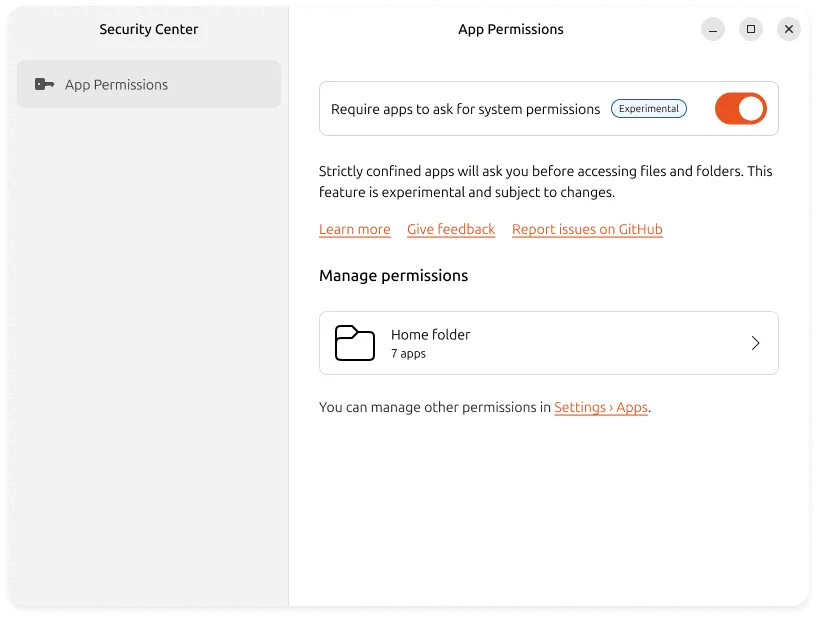Screen dimensions: 818x618
Task: Select the key icon beside App Permissions
Action: [44, 84]
